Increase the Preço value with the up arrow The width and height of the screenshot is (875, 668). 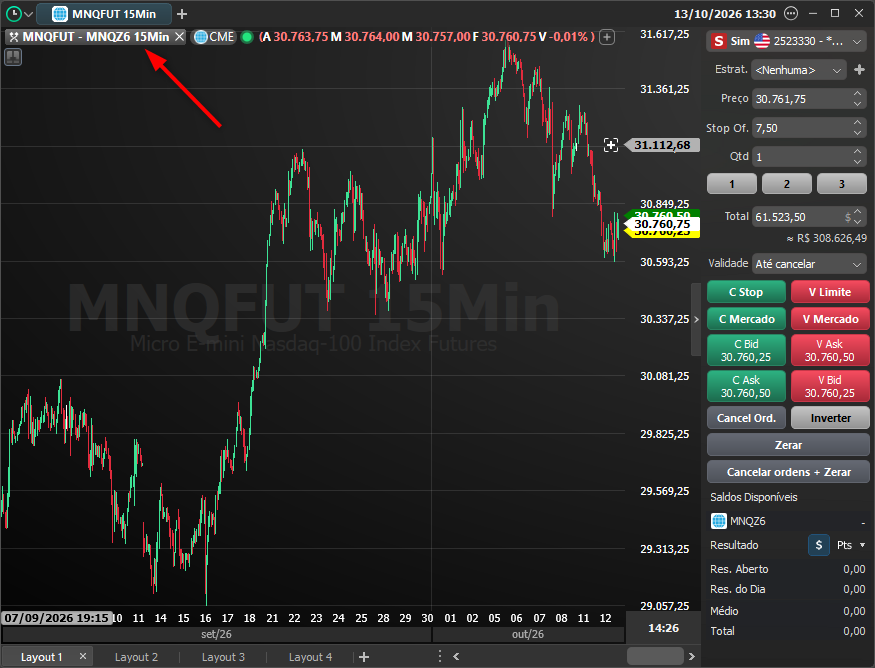click(858, 94)
